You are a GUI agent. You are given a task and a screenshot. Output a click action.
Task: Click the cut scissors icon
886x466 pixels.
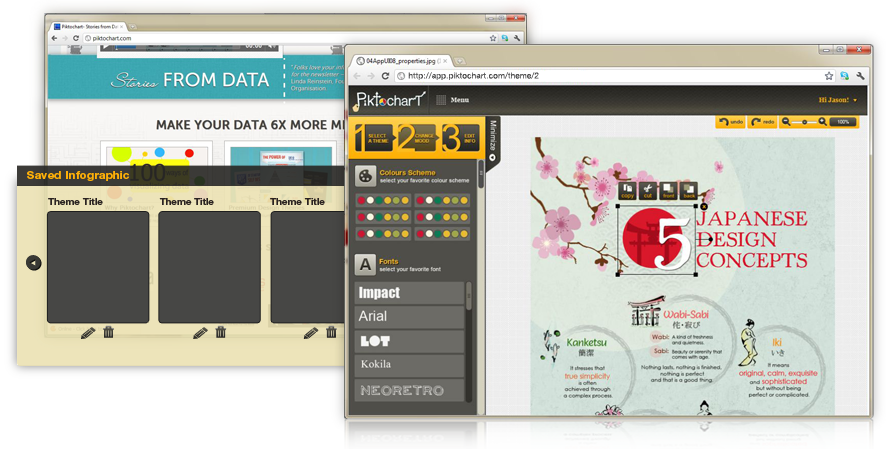click(648, 190)
